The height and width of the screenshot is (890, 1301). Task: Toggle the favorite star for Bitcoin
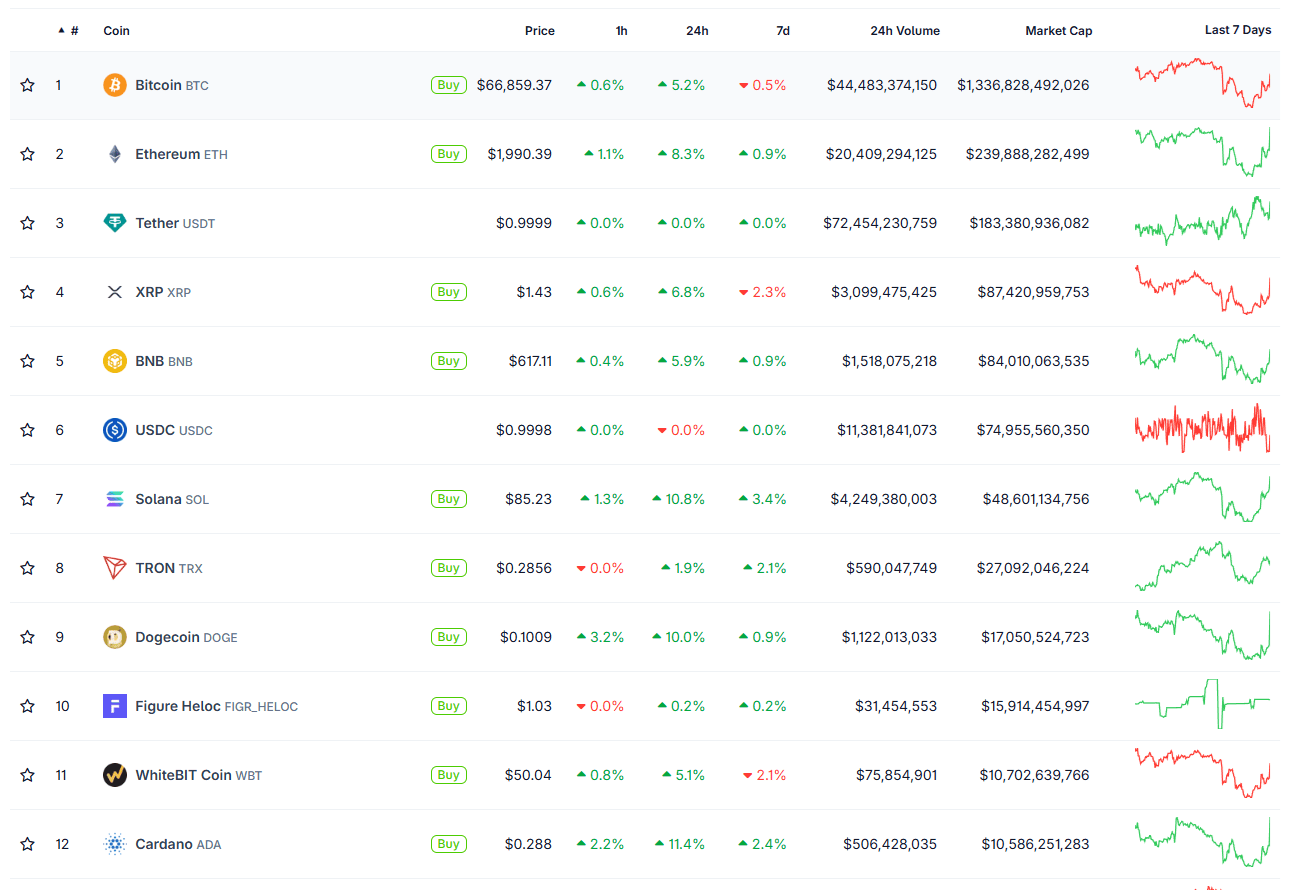27,85
